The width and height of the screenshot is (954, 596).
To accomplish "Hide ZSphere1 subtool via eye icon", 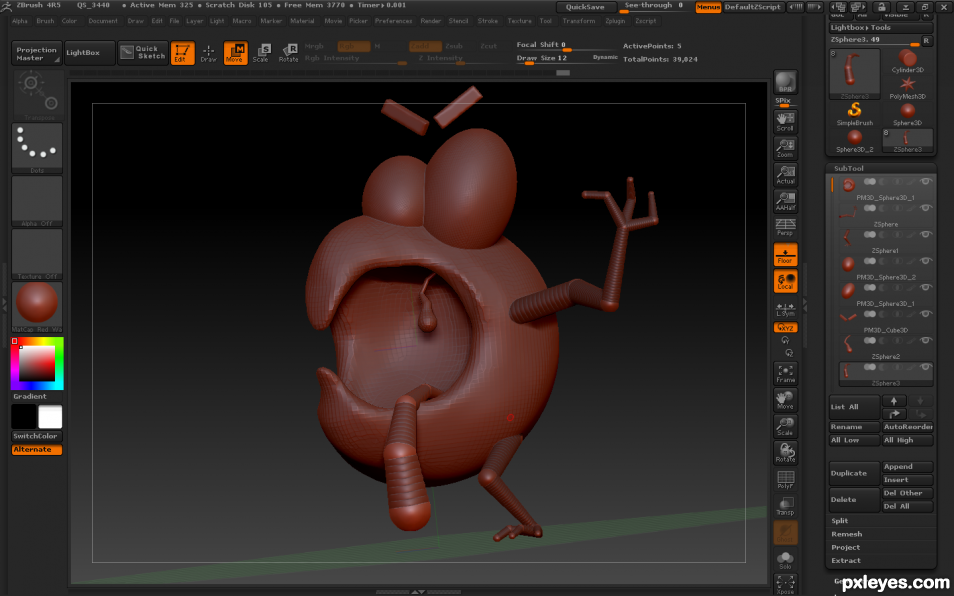I will coord(926,235).
